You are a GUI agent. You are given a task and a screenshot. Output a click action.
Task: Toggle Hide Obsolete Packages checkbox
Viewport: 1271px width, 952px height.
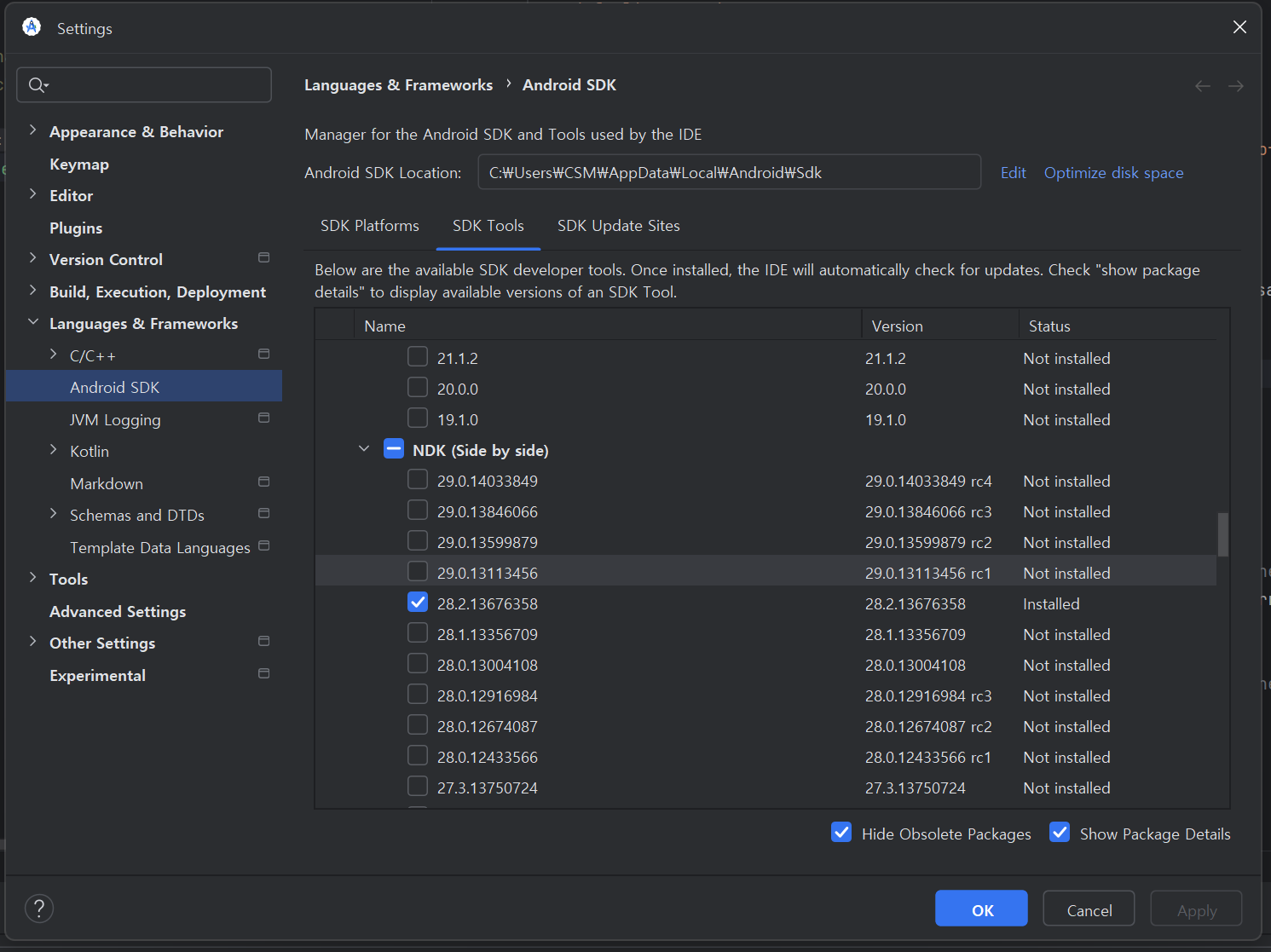[841, 832]
